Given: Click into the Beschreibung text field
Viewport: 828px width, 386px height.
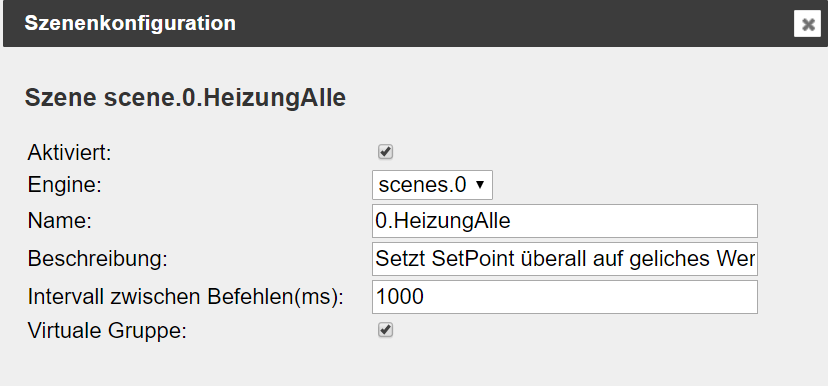Looking at the screenshot, I should (564, 259).
